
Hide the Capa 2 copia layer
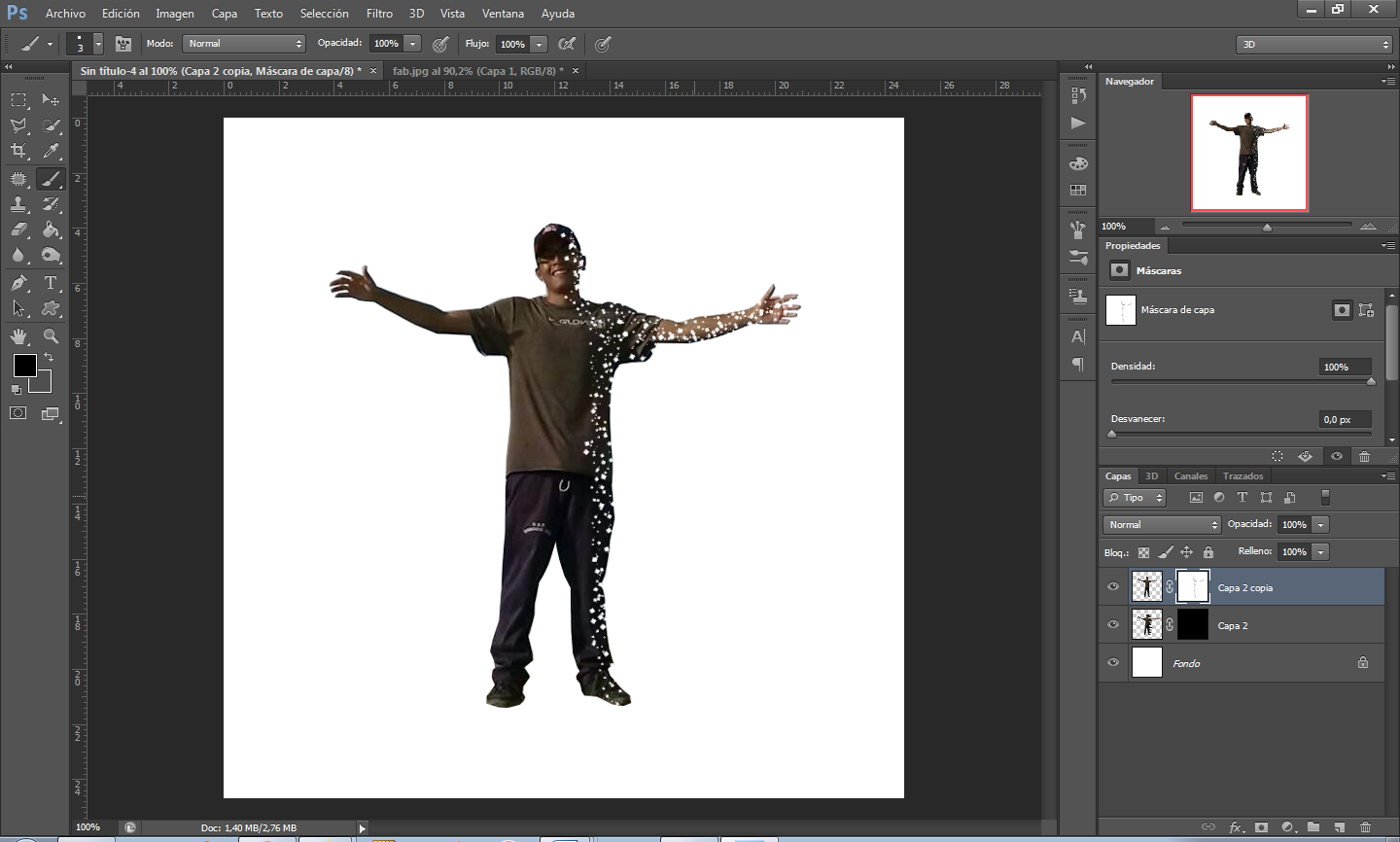(x=1113, y=587)
